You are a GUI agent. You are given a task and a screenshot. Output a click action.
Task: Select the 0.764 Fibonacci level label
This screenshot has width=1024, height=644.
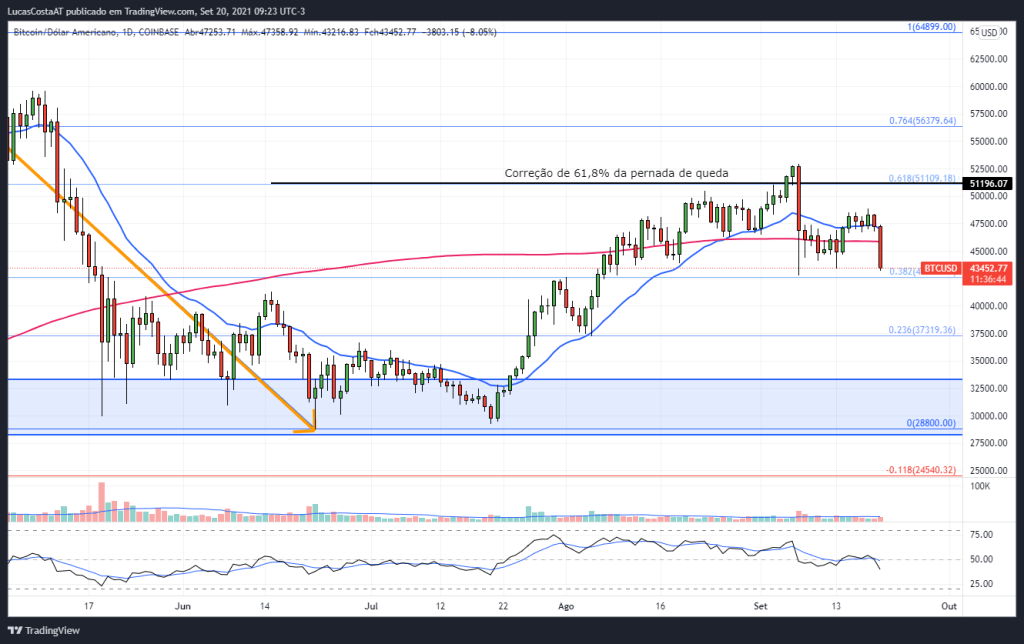click(922, 121)
